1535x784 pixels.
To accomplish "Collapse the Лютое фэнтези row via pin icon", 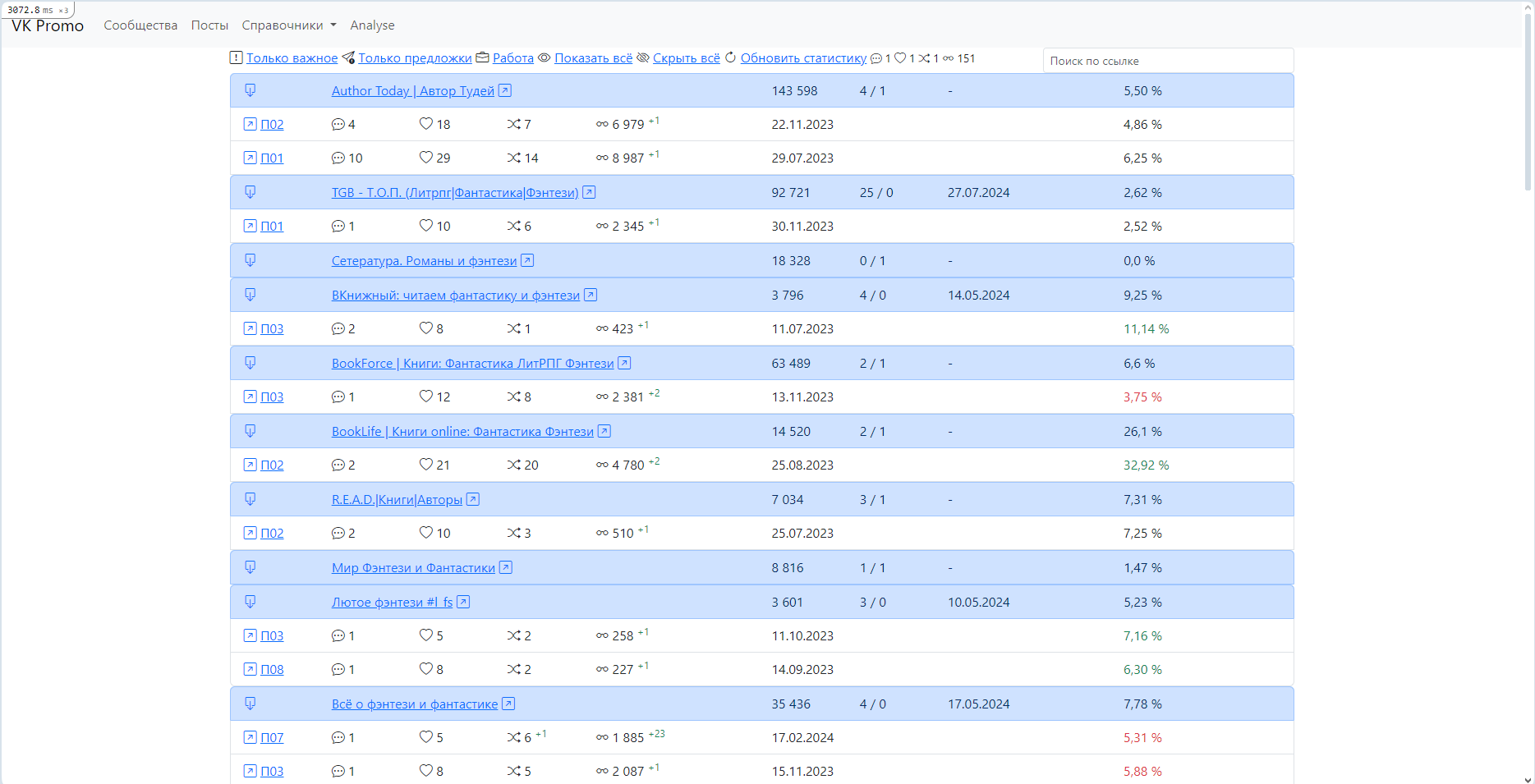I will point(250,602).
